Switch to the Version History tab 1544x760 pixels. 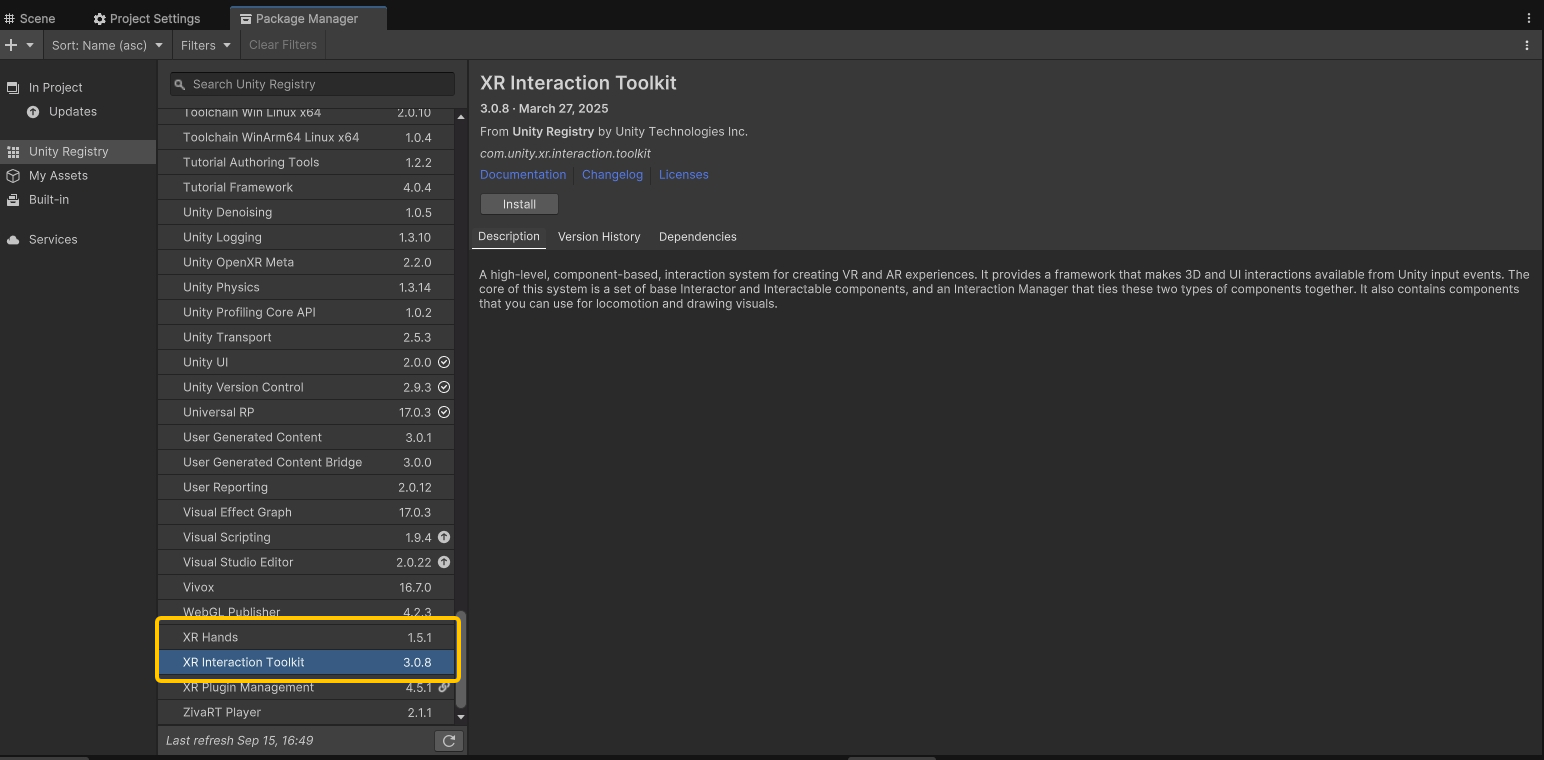tap(598, 237)
